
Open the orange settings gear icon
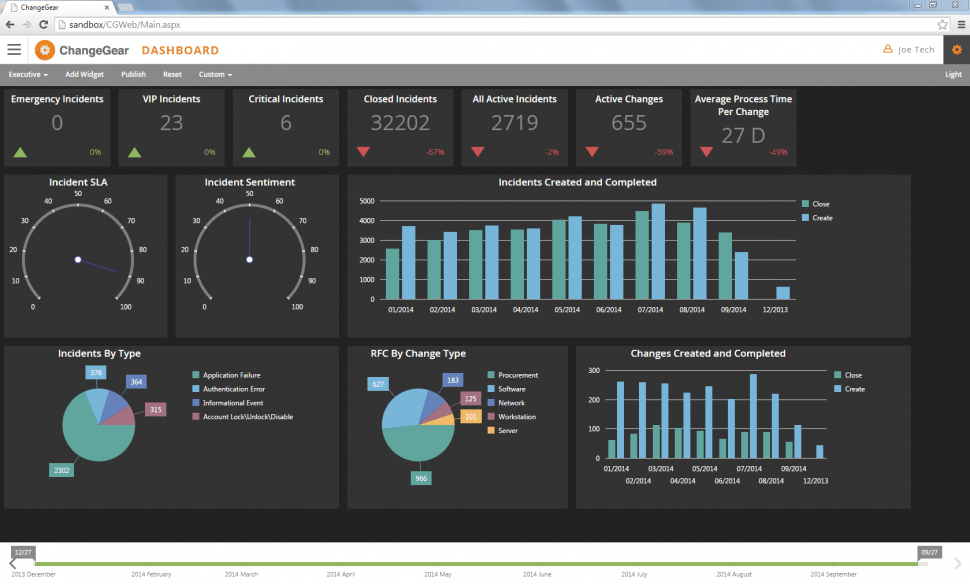pyautogui.click(x=956, y=49)
